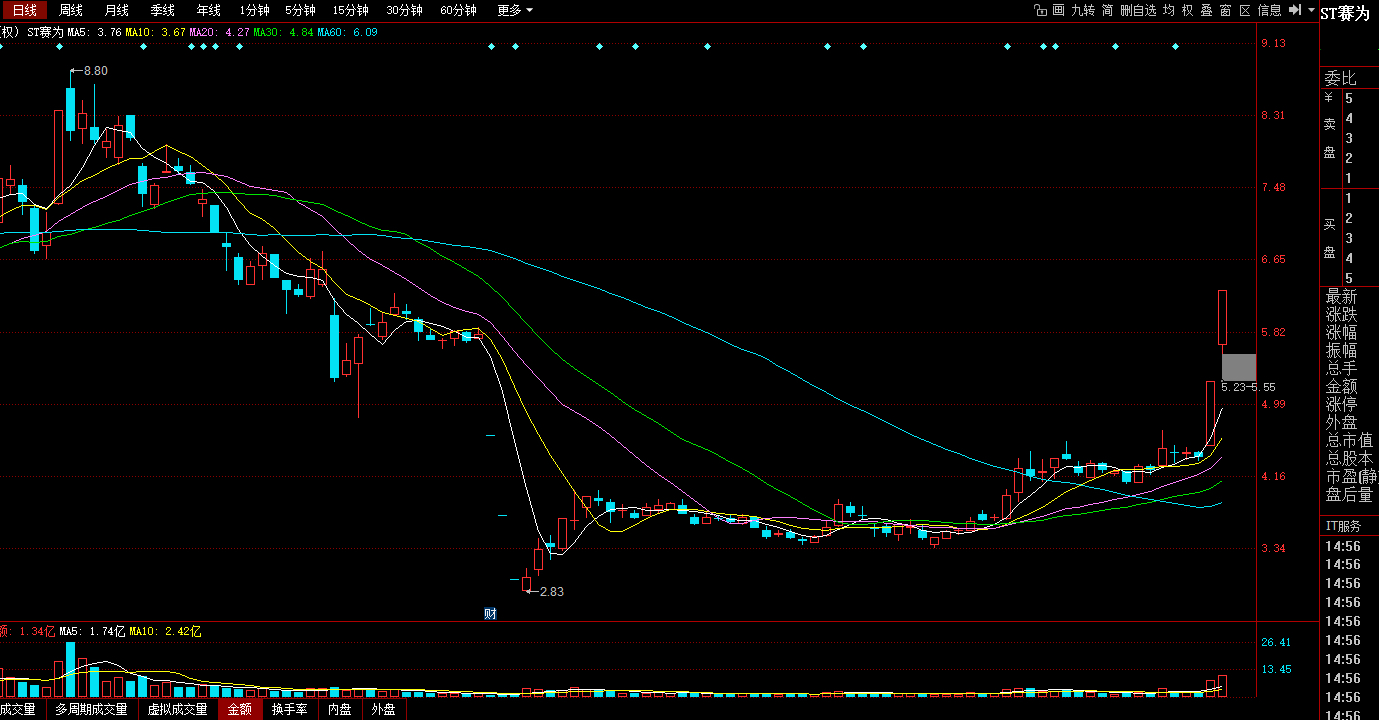The height and width of the screenshot is (720, 1379).
Task: Click the 财 financial marker on chart
Action: tap(490, 613)
